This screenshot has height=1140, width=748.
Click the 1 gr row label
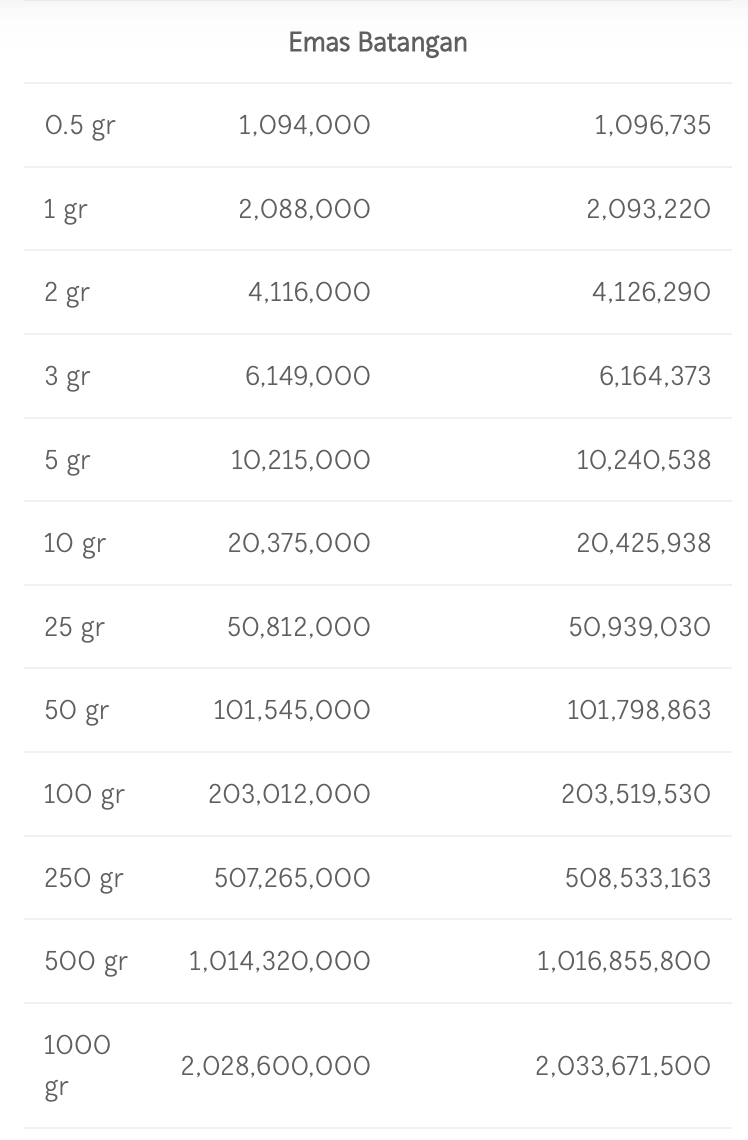pos(65,210)
